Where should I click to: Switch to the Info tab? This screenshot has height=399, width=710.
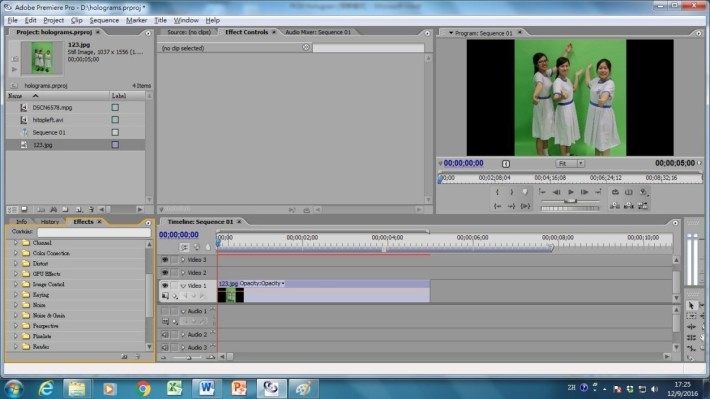tap(21, 222)
